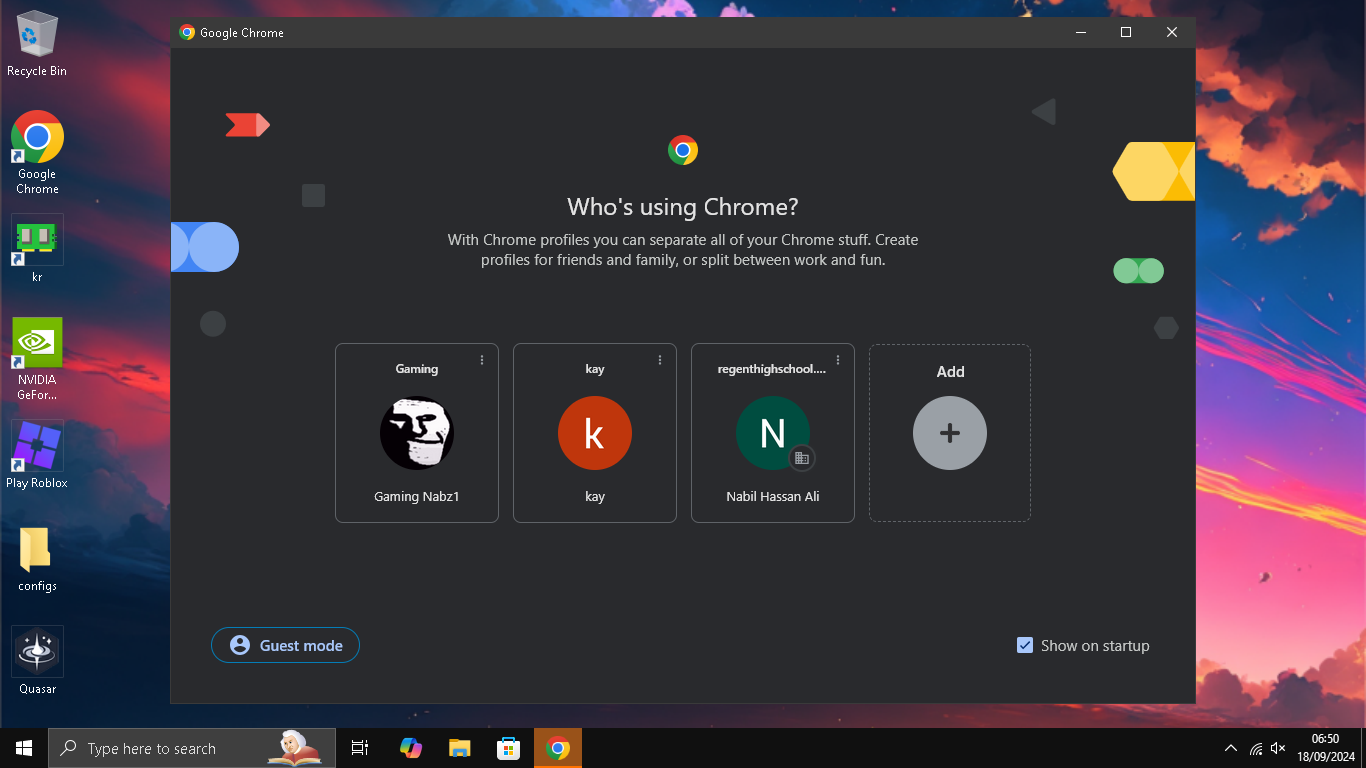The height and width of the screenshot is (768, 1366).
Task: Open more options for the Gaming profile
Action: (482, 360)
